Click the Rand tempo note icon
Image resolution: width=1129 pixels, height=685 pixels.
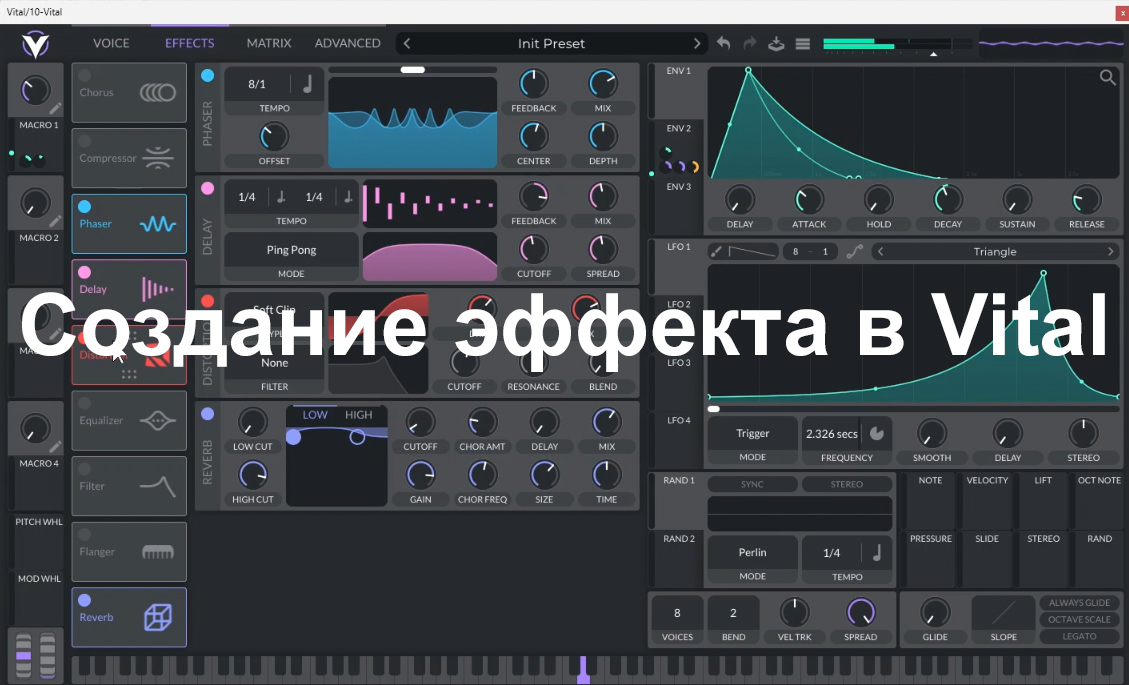coord(877,552)
